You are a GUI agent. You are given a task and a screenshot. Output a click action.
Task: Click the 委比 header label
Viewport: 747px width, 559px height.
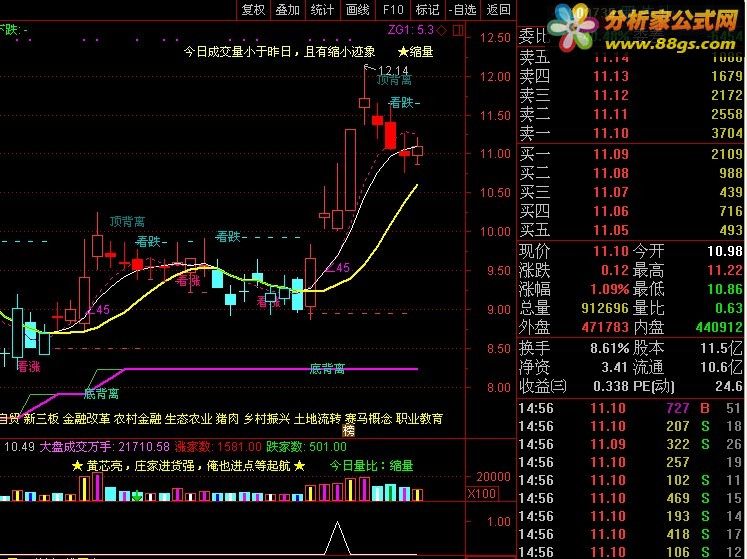coord(534,35)
